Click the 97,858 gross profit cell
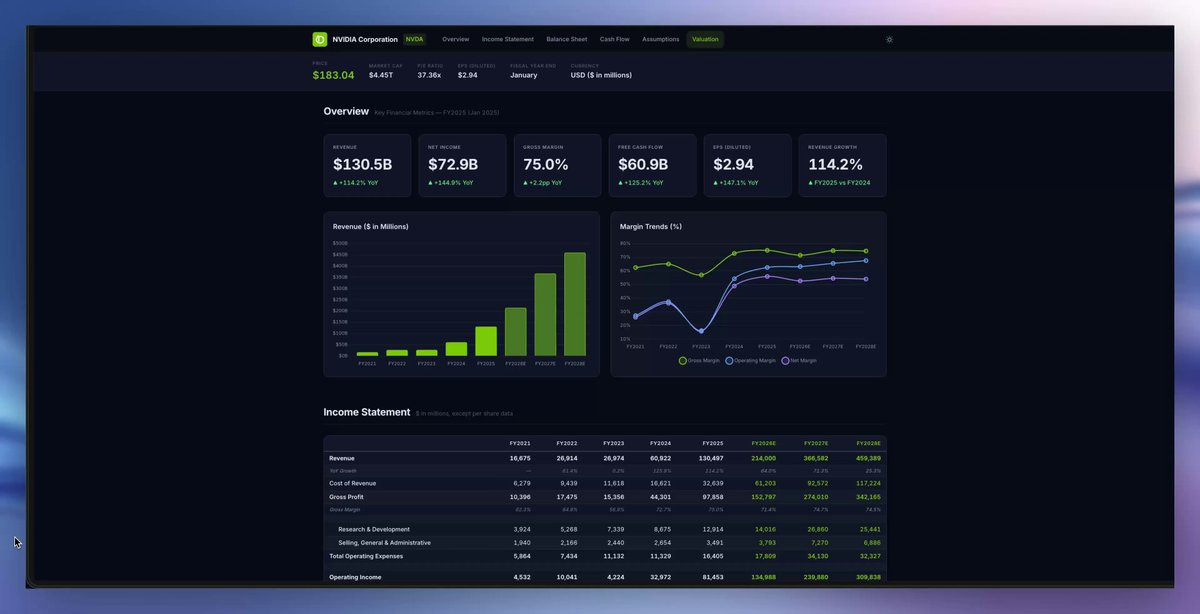The width and height of the screenshot is (1200, 614). click(713, 496)
